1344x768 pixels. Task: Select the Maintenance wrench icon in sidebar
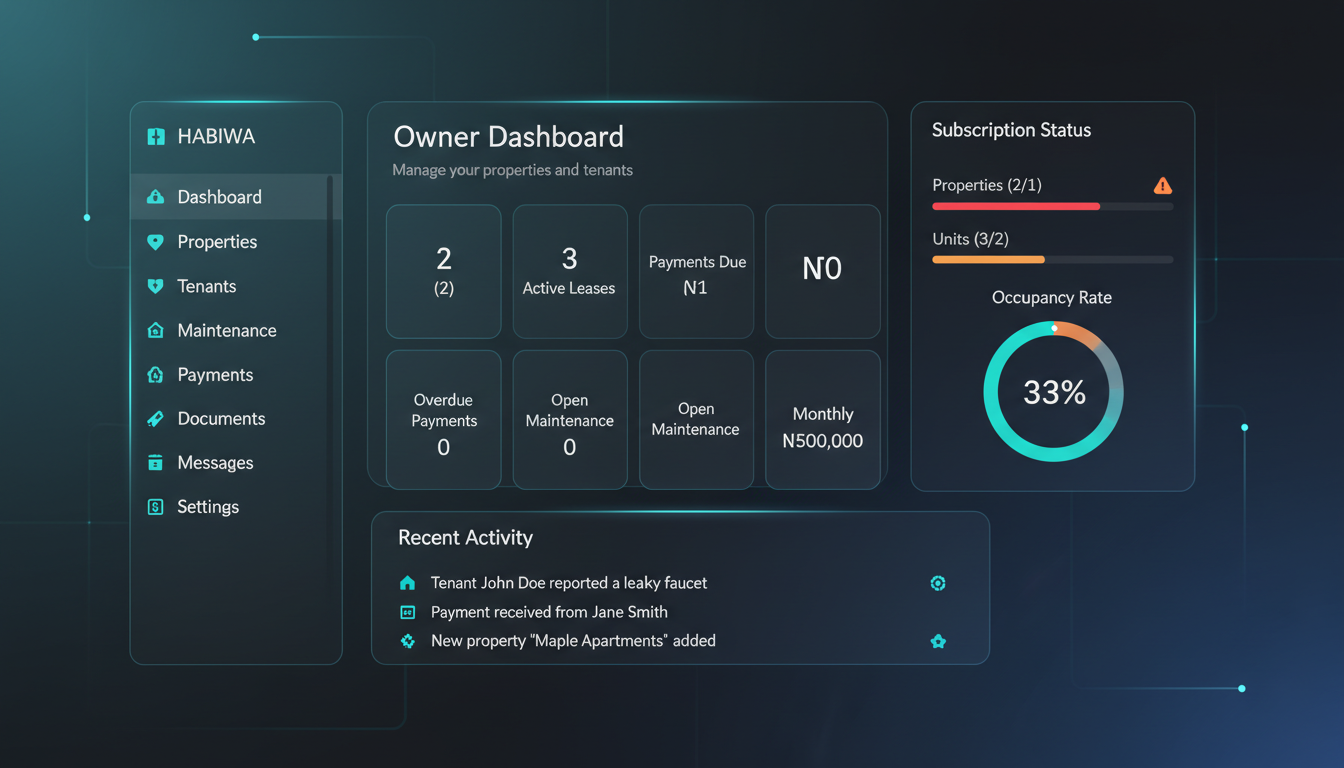156,330
